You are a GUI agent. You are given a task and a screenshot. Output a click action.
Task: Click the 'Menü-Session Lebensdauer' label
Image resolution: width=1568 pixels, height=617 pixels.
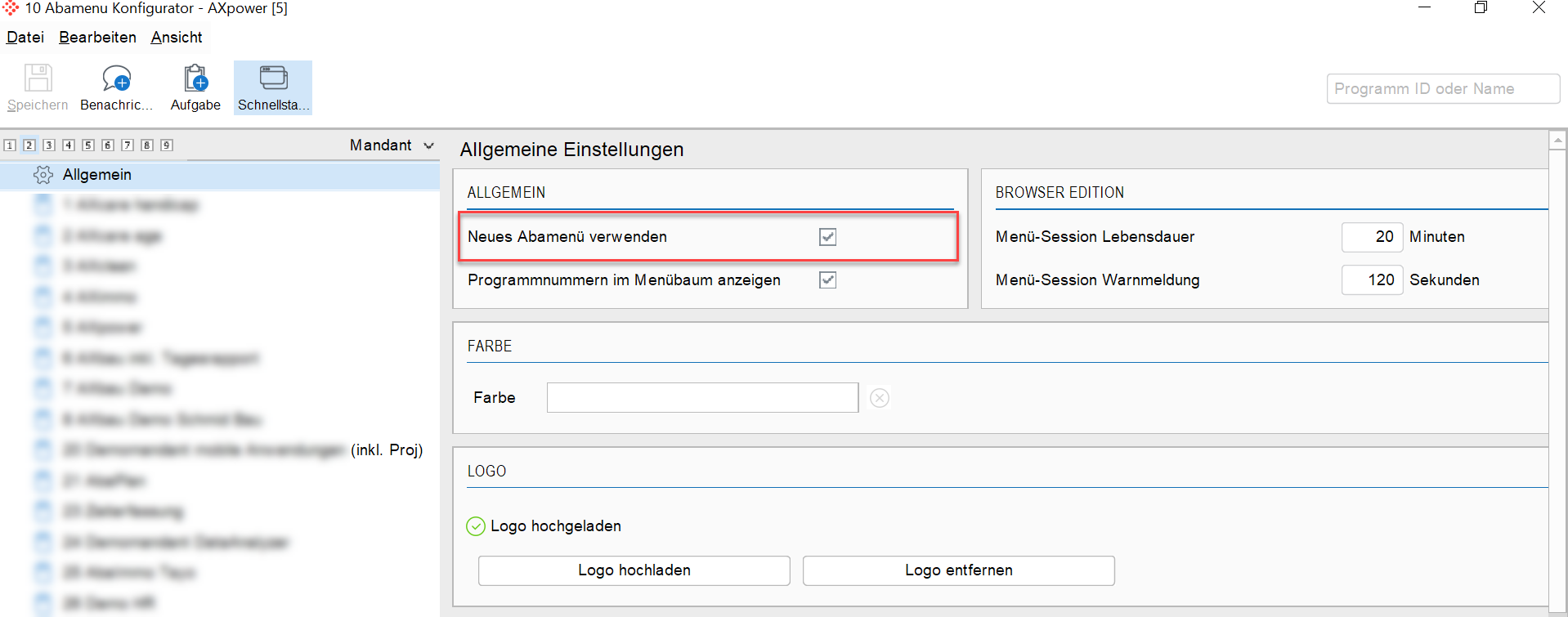tap(1095, 237)
